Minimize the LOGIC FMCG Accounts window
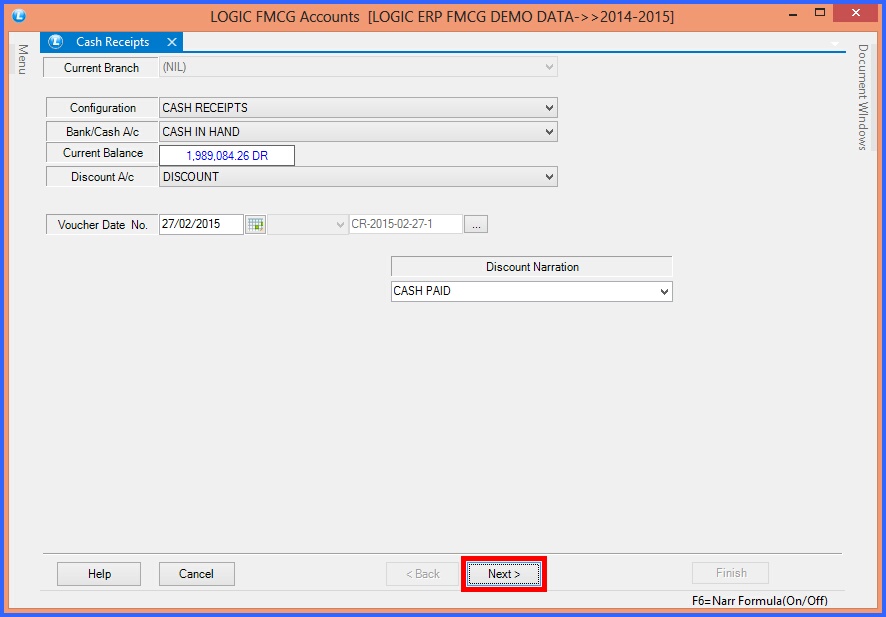The height and width of the screenshot is (617, 886). 793,14
